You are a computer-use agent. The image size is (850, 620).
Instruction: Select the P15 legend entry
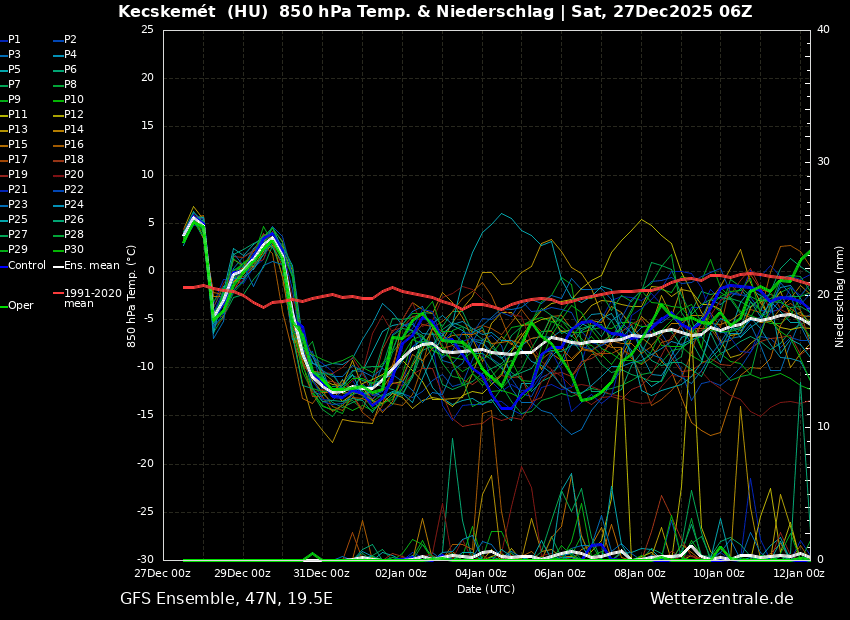[x=17, y=145]
